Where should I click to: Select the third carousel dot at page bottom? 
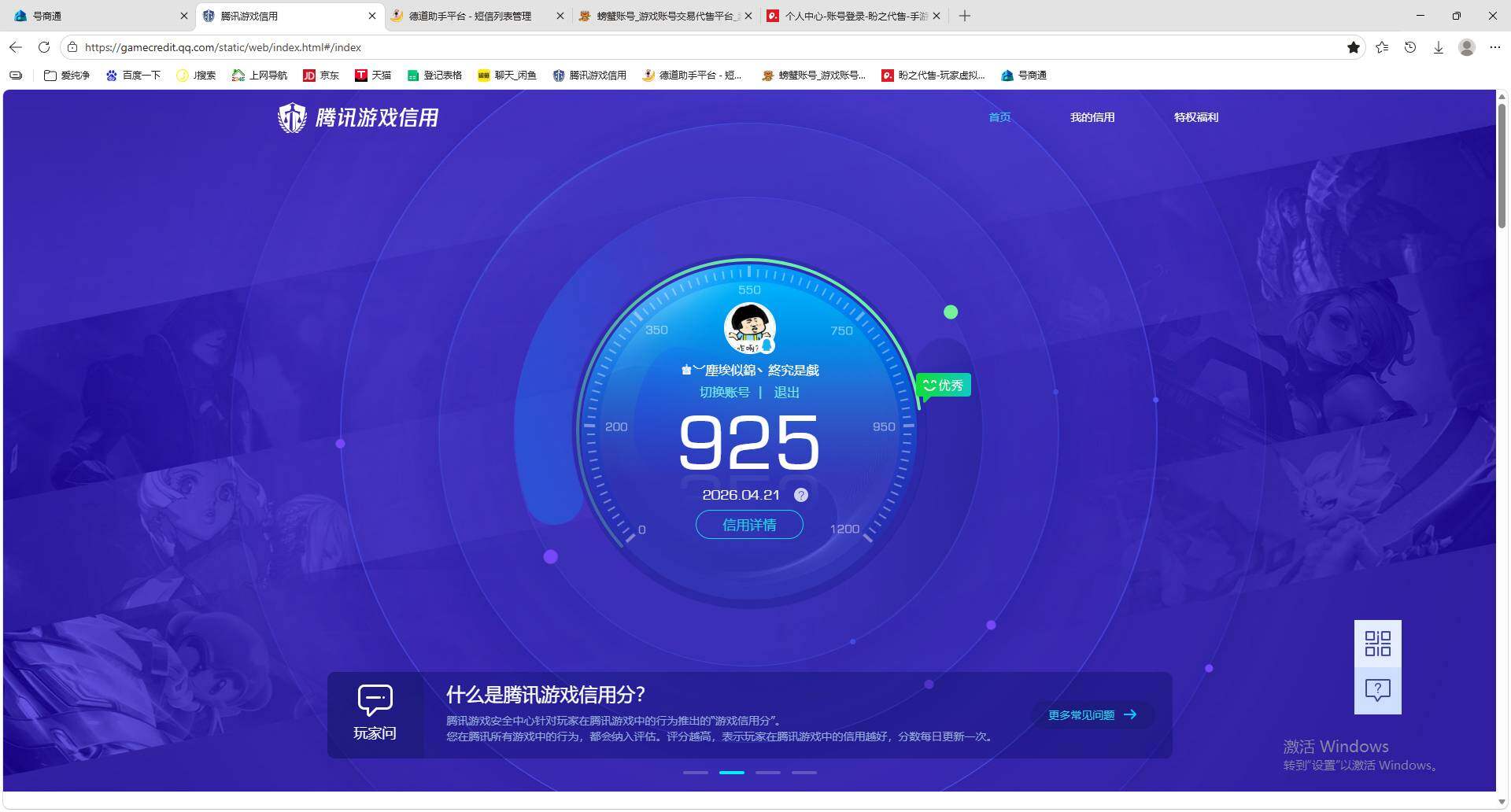coord(767,773)
